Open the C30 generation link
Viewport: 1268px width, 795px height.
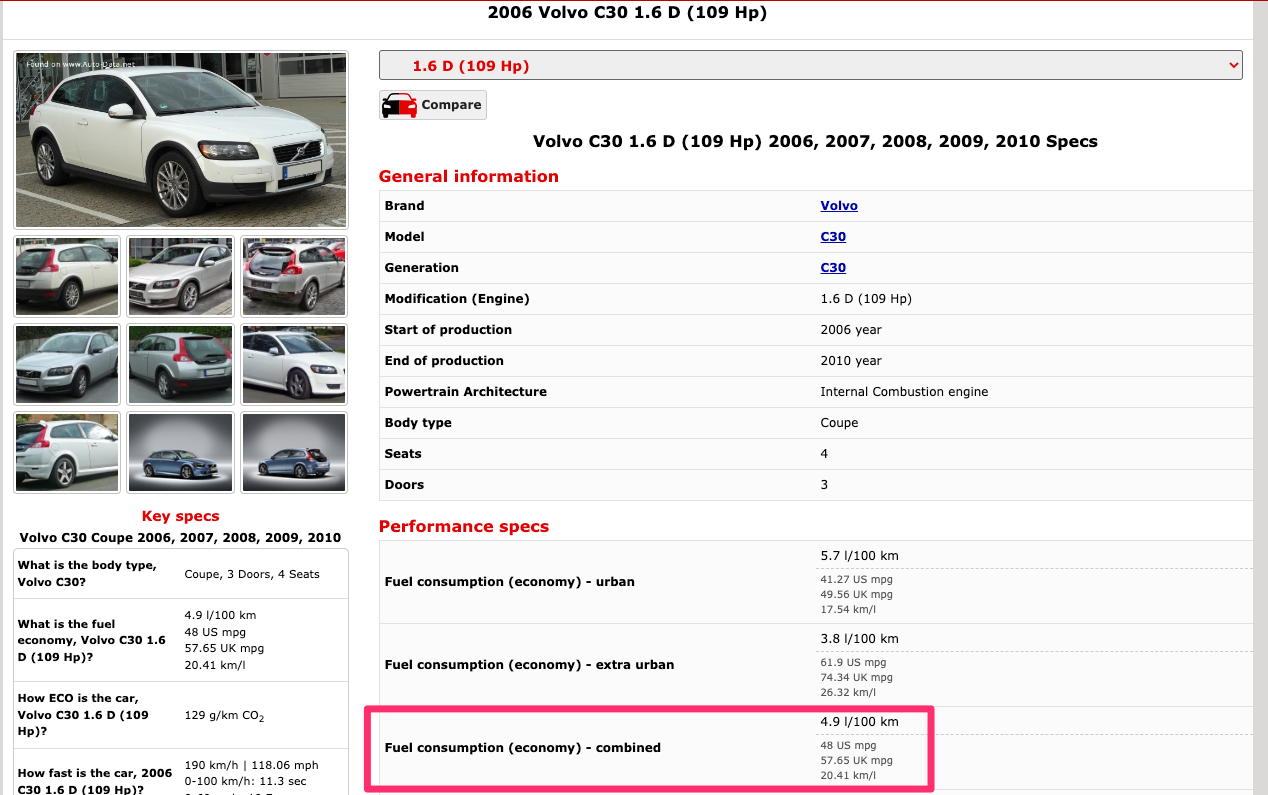pos(833,268)
